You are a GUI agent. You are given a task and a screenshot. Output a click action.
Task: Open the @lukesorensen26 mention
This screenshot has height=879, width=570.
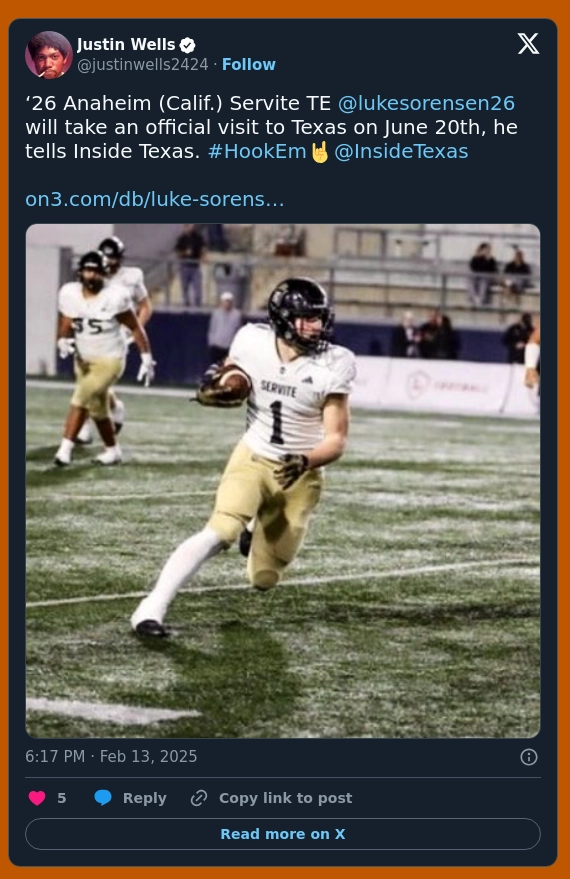click(426, 103)
